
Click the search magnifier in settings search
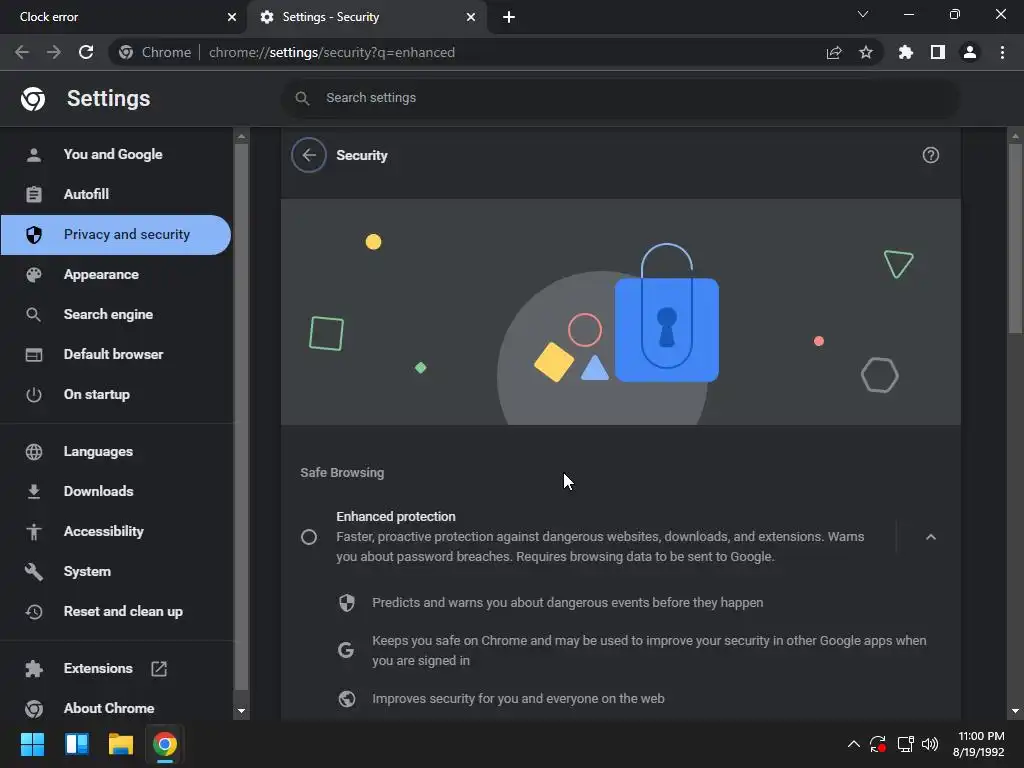(x=302, y=98)
